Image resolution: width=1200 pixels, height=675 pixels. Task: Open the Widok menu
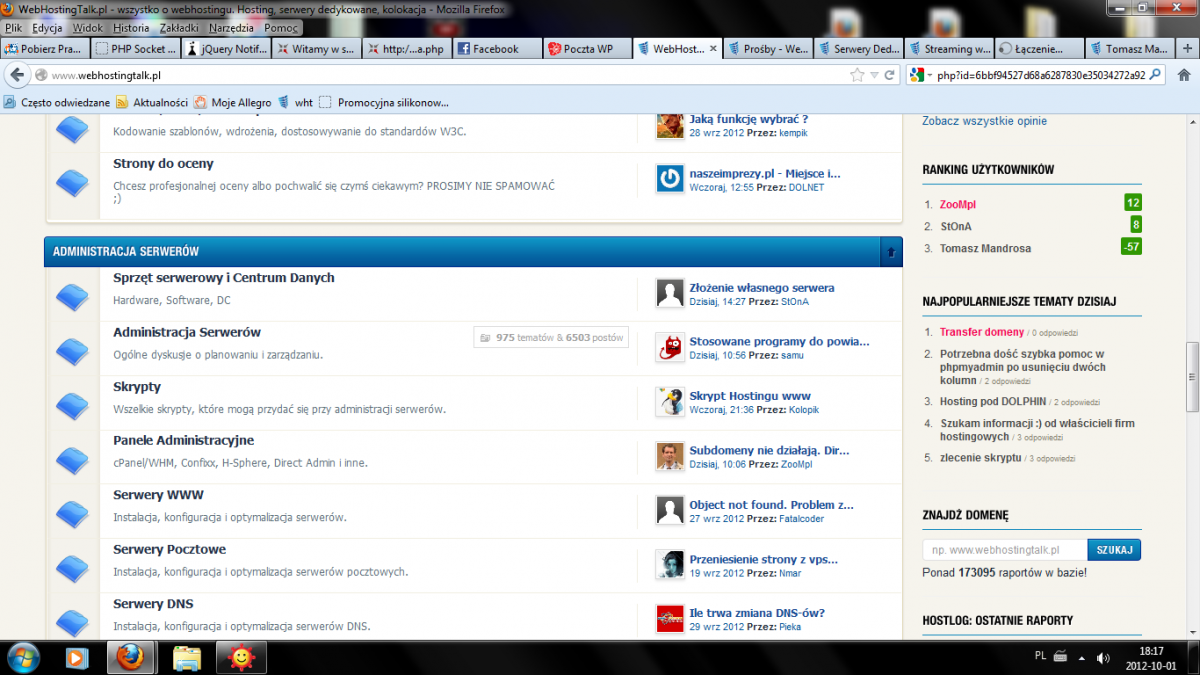click(x=88, y=28)
